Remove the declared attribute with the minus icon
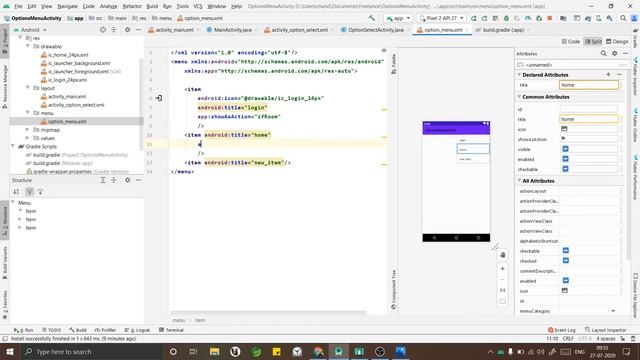640x360 pixels. 619,74
